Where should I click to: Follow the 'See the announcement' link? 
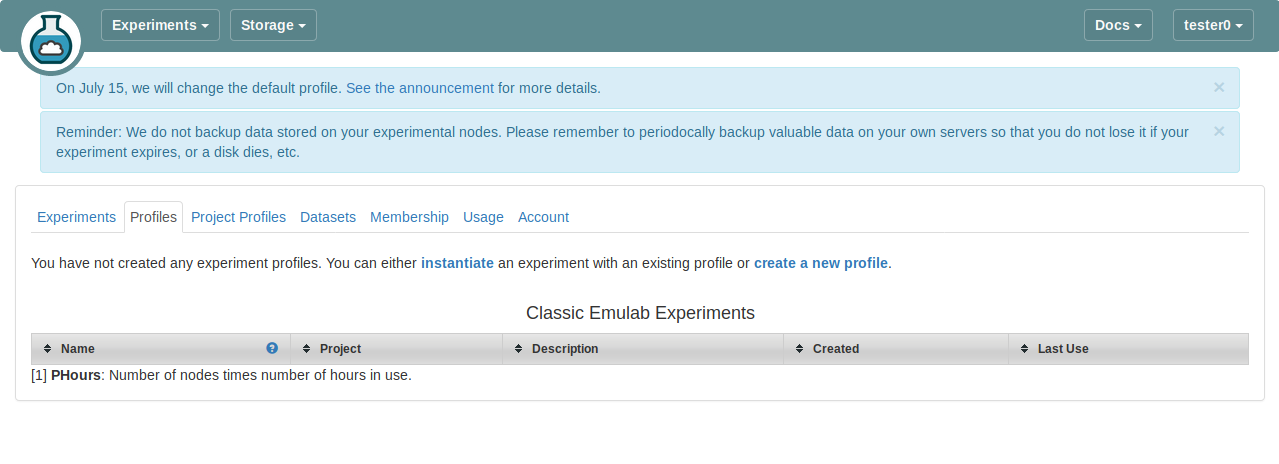(420, 88)
